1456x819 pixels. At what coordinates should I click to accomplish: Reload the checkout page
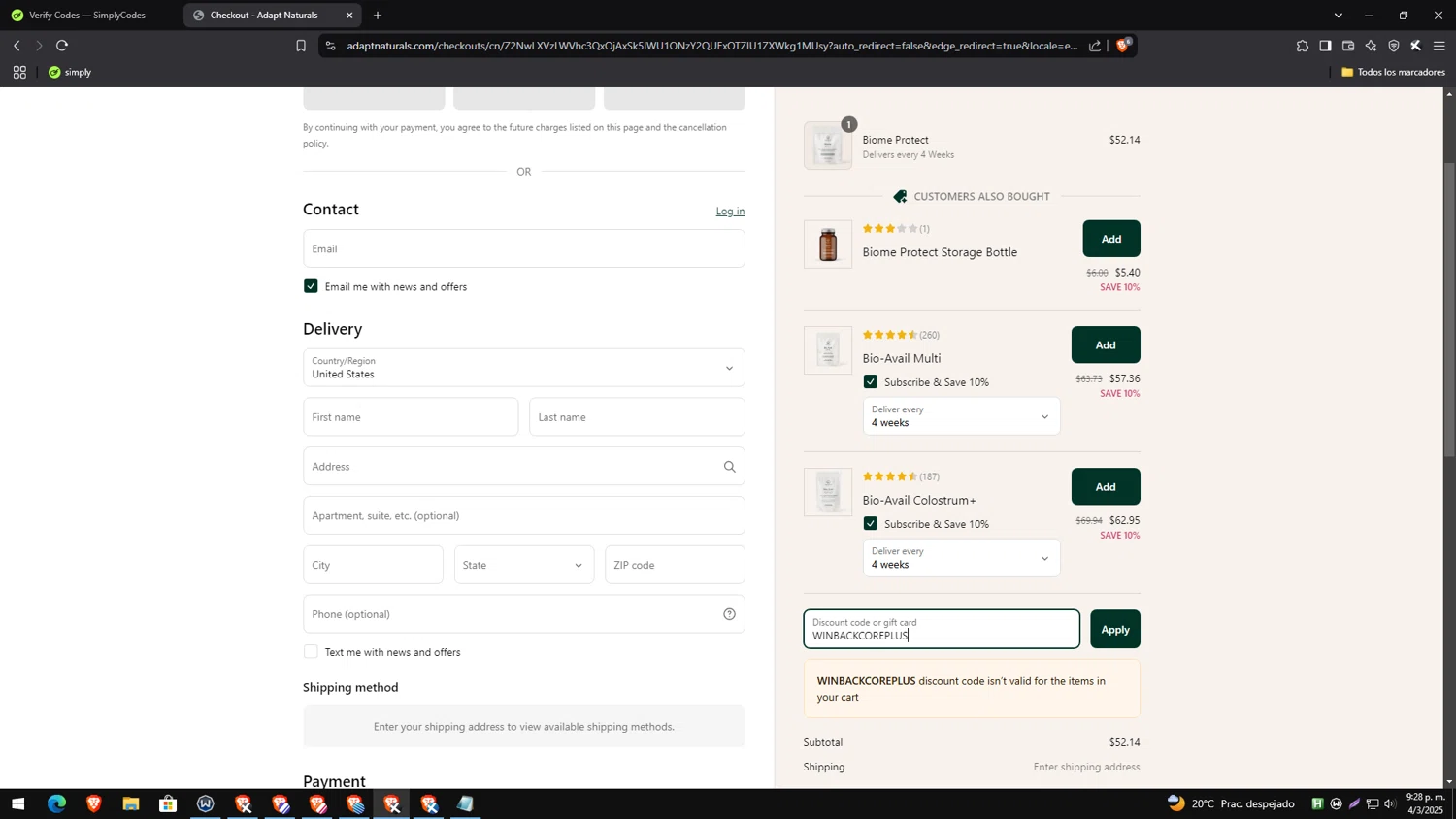[x=62, y=46]
